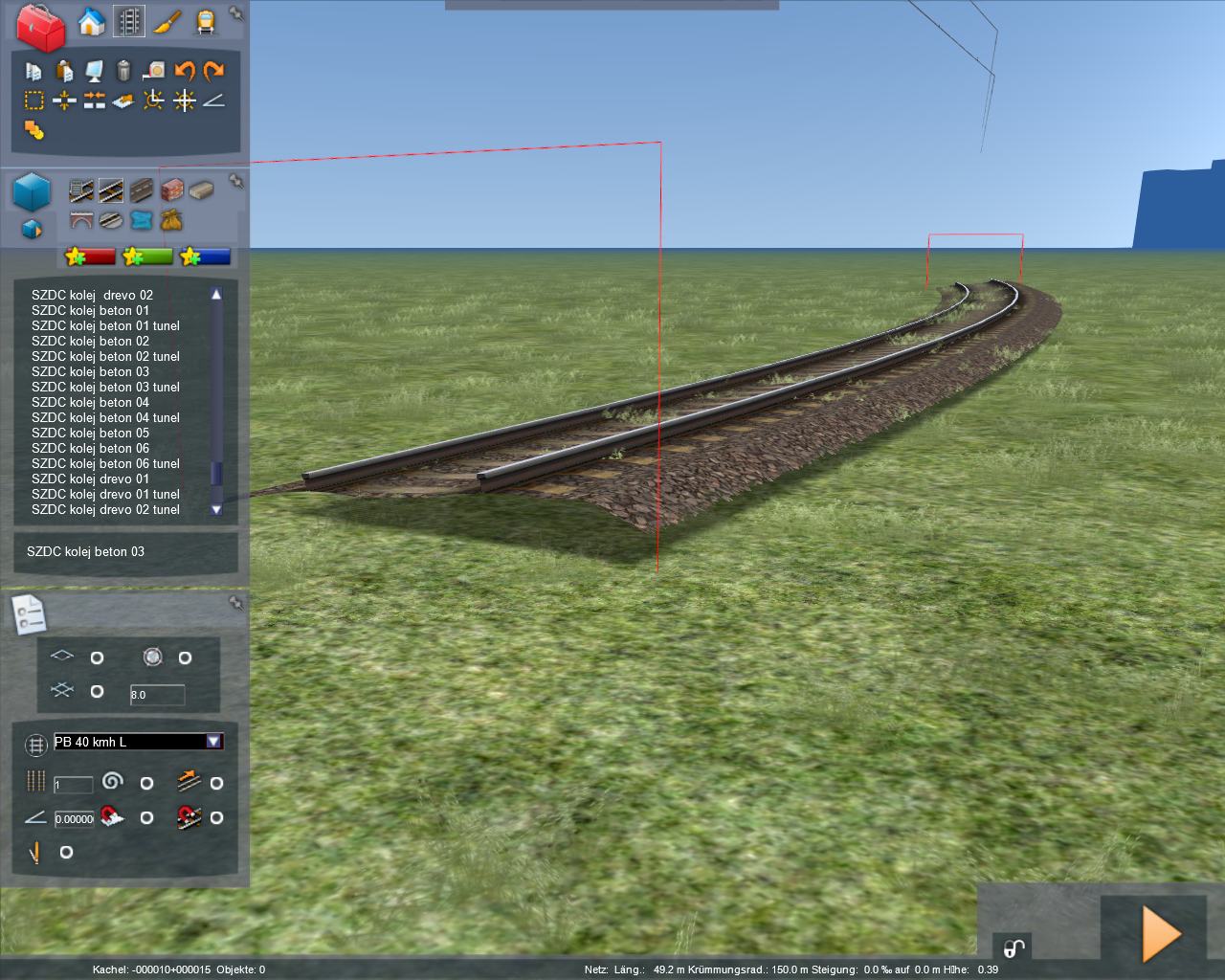1225x980 pixels.
Task: Select 'SZDC kolej beton 06 tunel'
Action: [105, 463]
